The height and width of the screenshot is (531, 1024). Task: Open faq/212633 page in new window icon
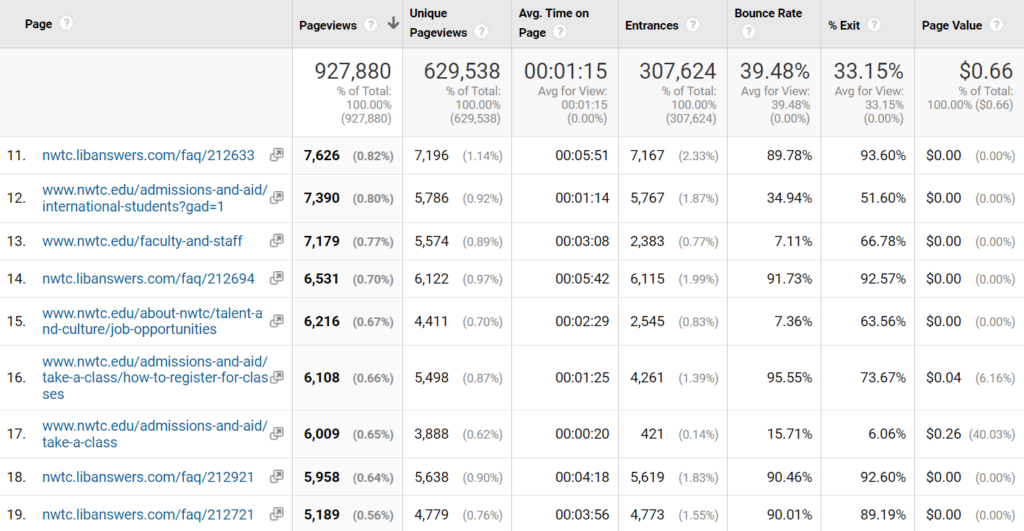(x=277, y=155)
